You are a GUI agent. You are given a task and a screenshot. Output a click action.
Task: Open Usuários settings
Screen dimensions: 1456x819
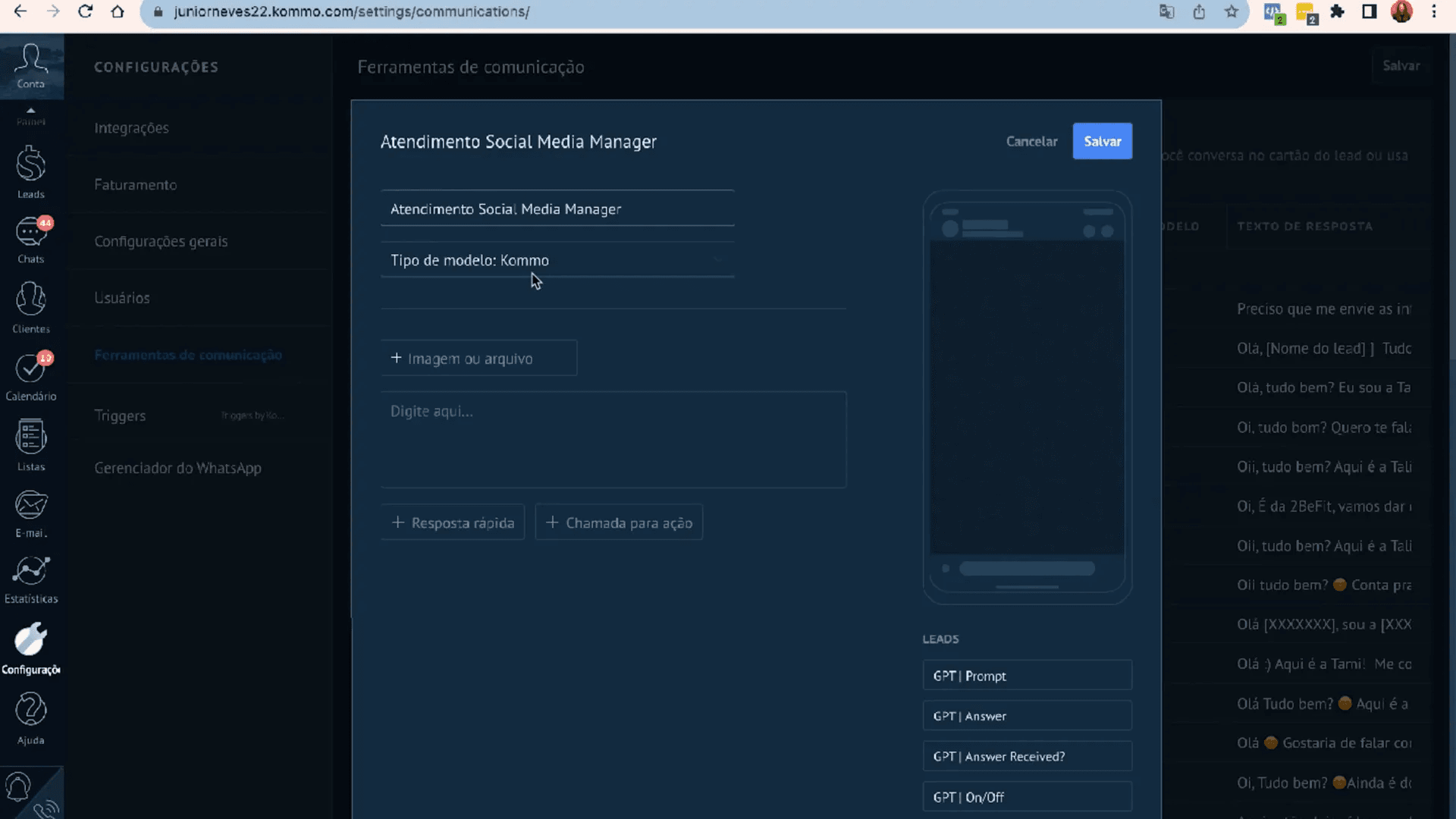pyautogui.click(x=122, y=298)
